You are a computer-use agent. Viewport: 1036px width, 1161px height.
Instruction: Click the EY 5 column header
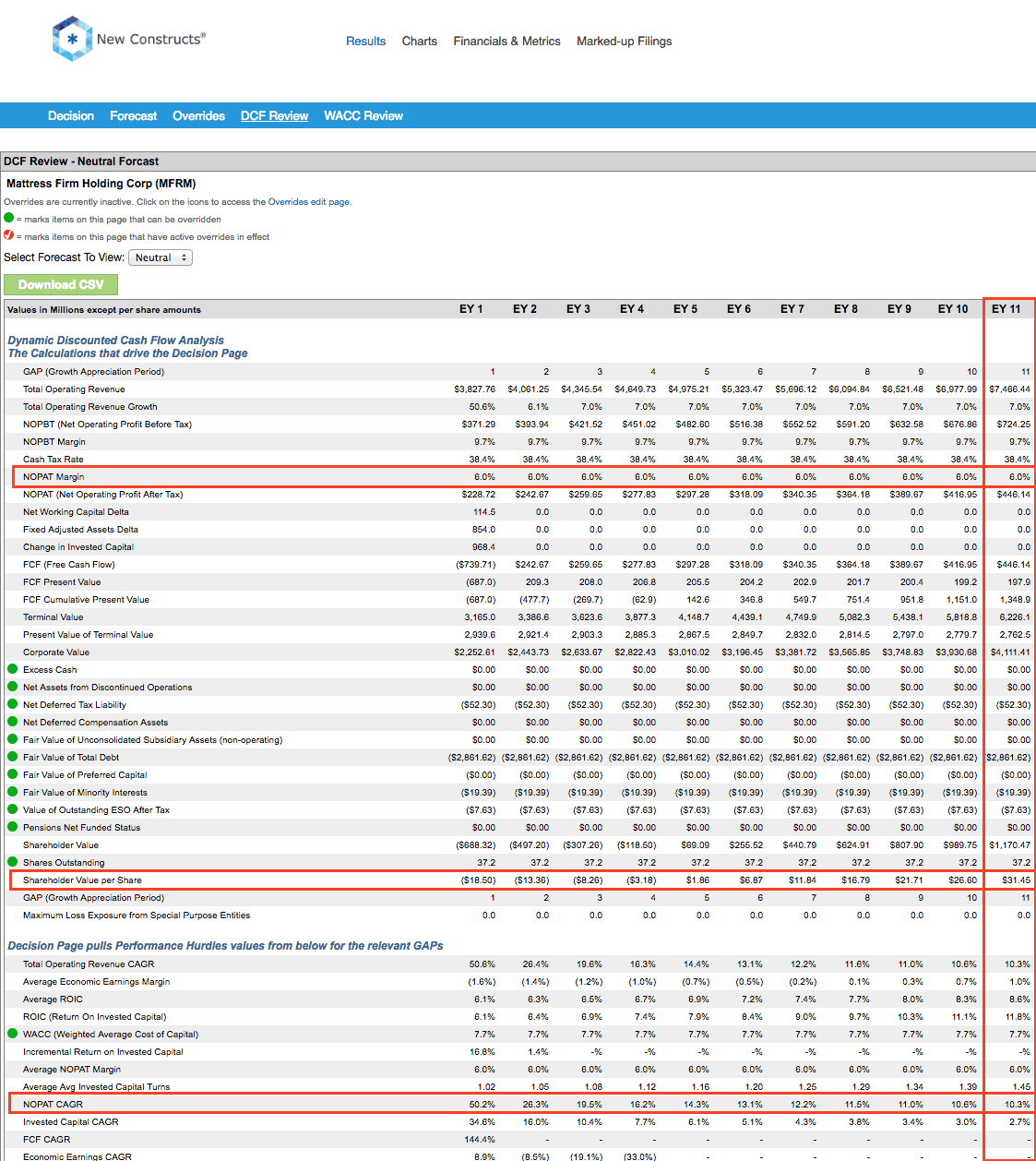click(x=685, y=309)
